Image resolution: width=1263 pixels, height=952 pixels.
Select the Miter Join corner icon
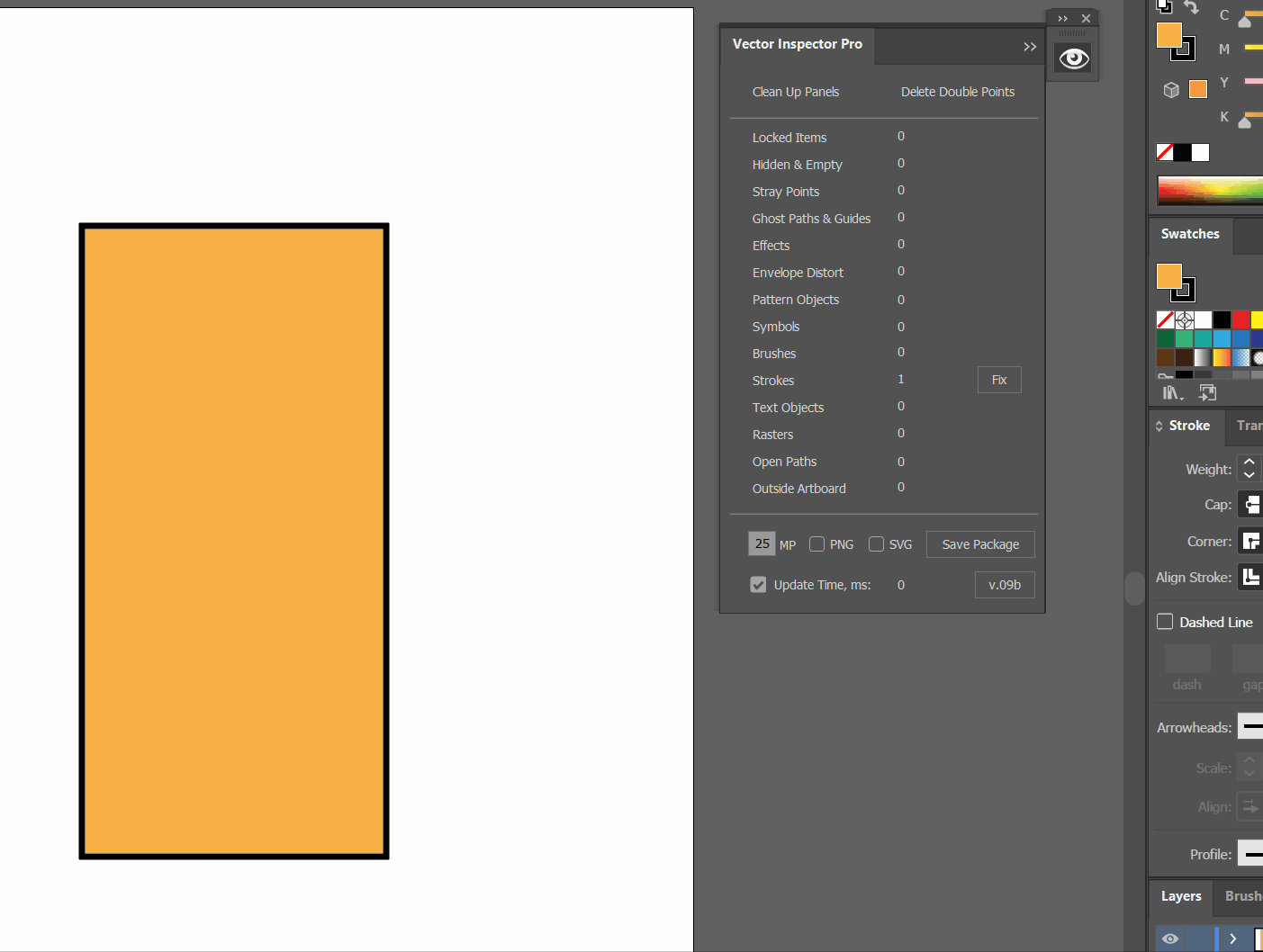coord(1251,541)
